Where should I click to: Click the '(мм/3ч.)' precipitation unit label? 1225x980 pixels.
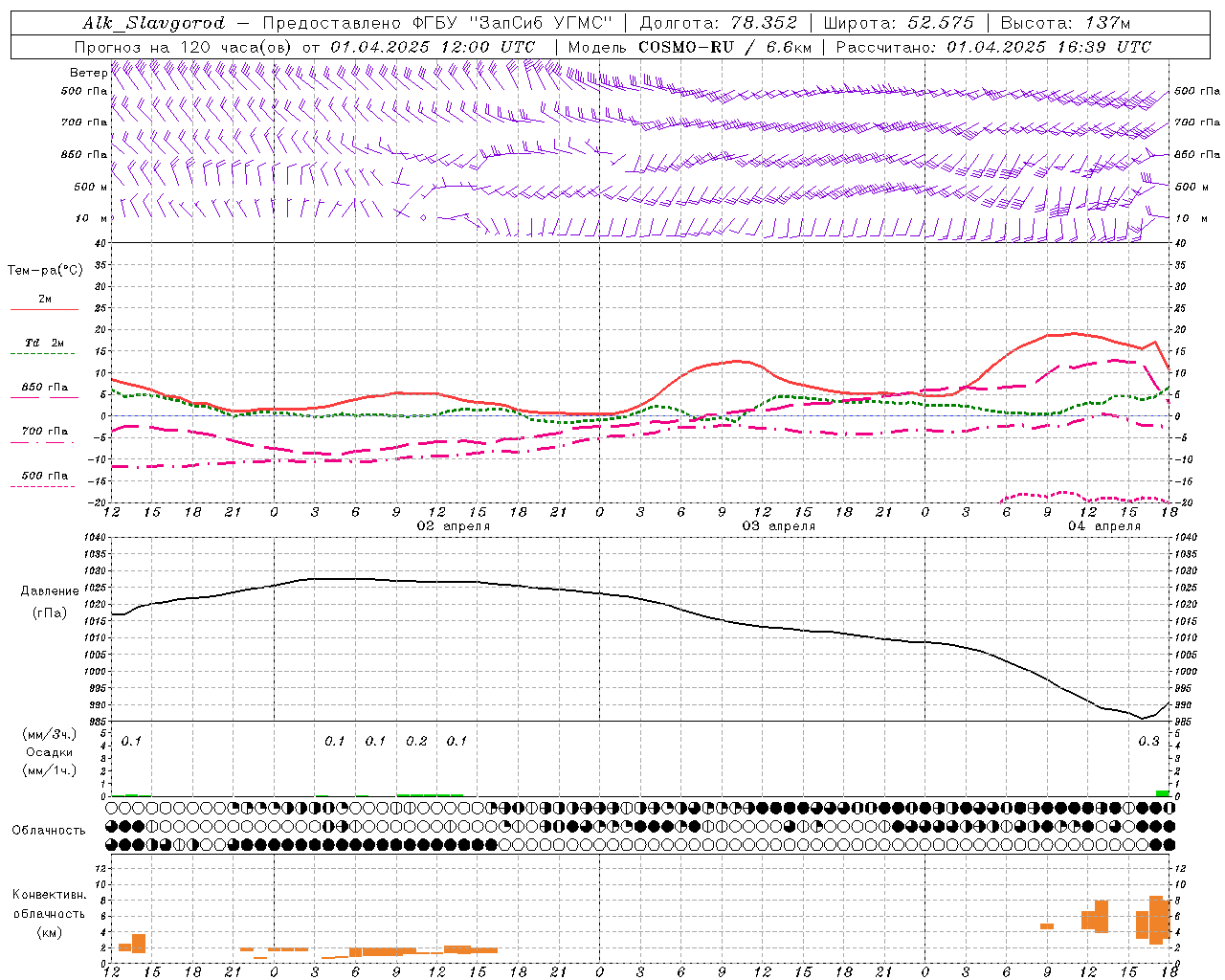point(50,734)
